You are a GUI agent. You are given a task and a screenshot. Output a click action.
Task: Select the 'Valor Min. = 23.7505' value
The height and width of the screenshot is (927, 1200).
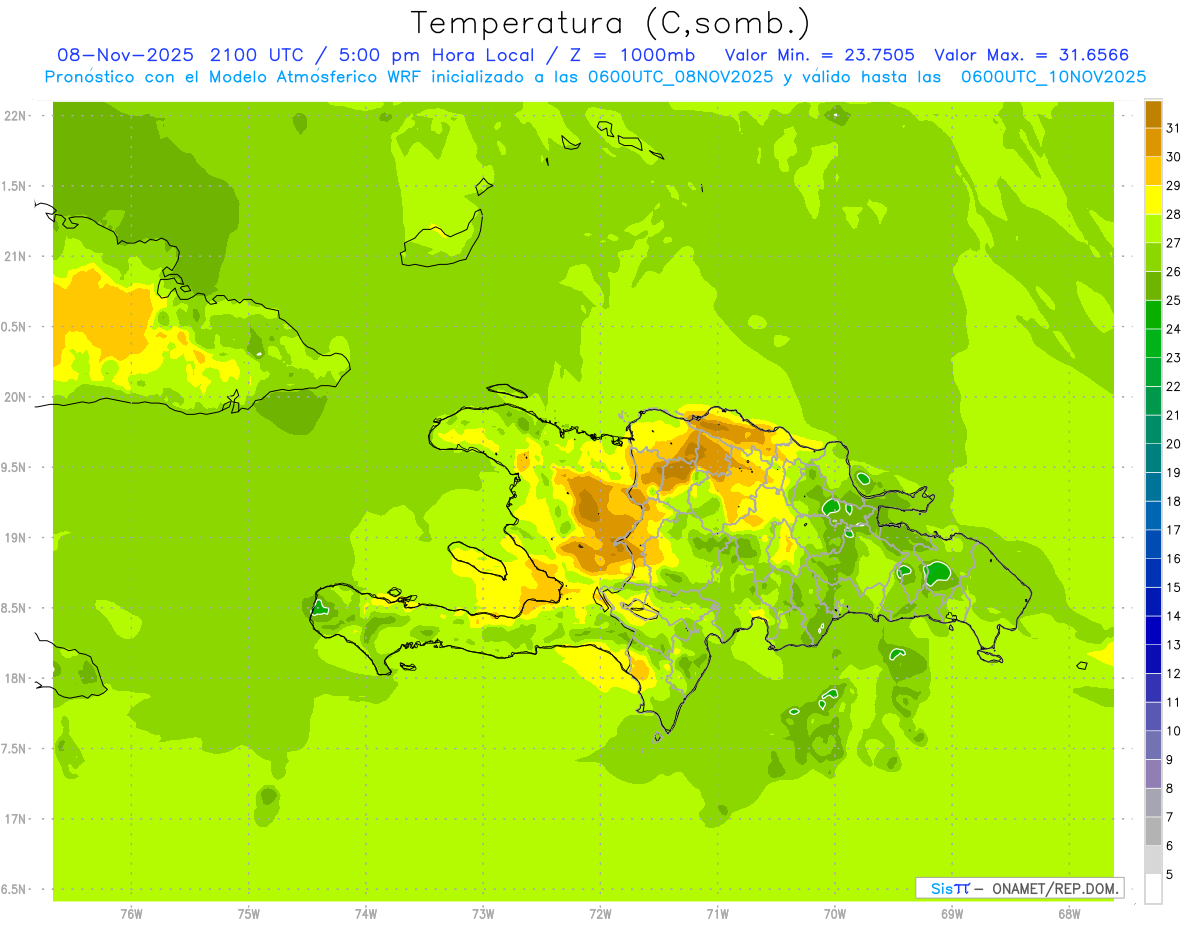819,55
